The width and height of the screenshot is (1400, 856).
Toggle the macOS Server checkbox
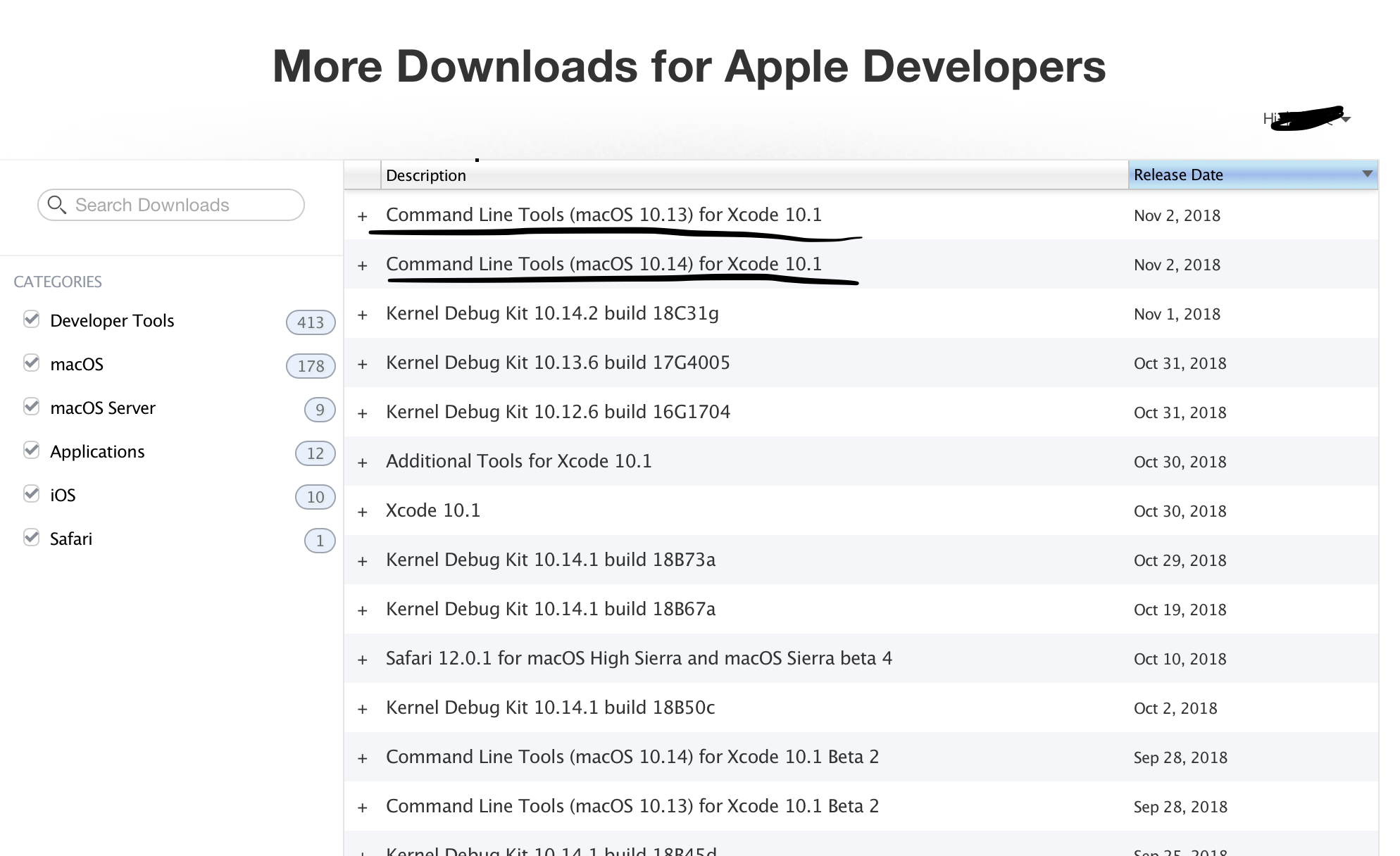(x=31, y=407)
